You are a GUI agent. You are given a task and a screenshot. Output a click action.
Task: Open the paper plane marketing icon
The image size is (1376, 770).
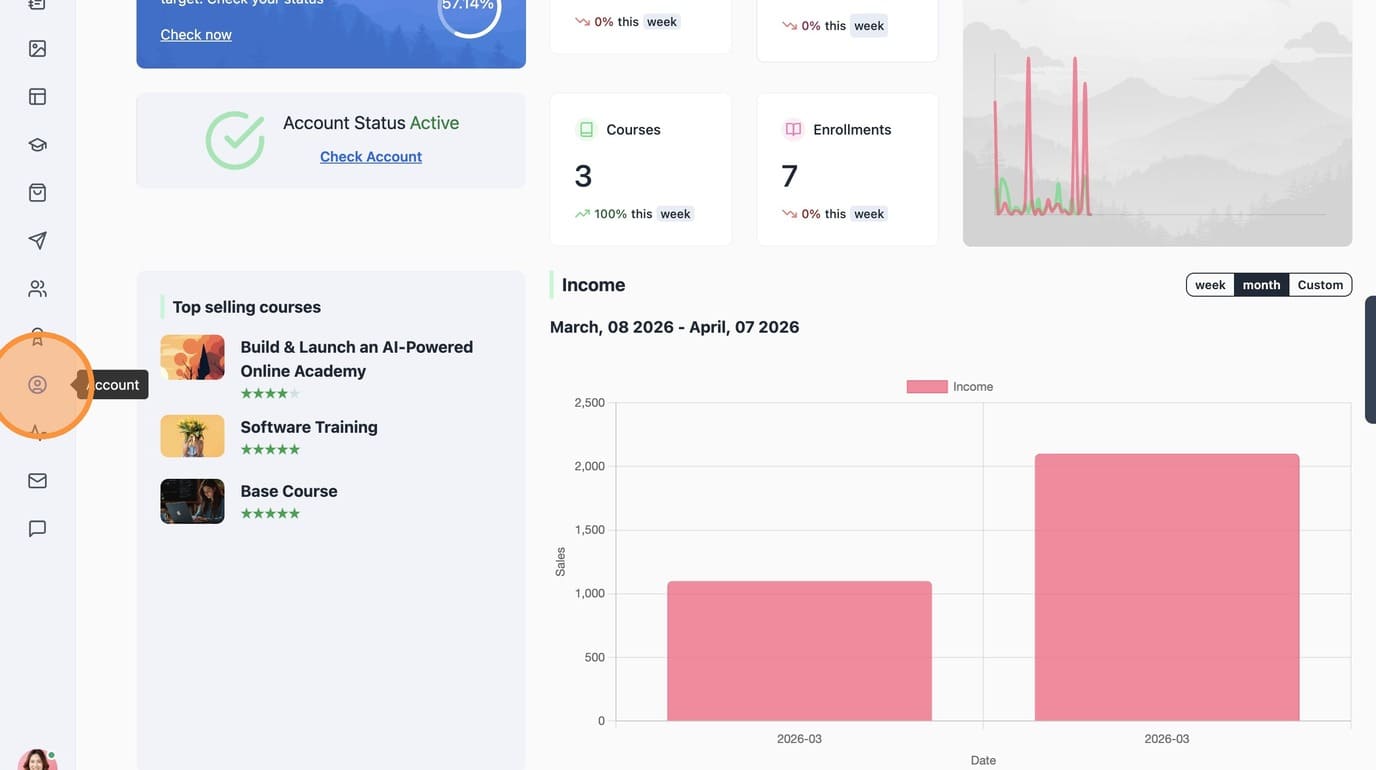click(37, 240)
